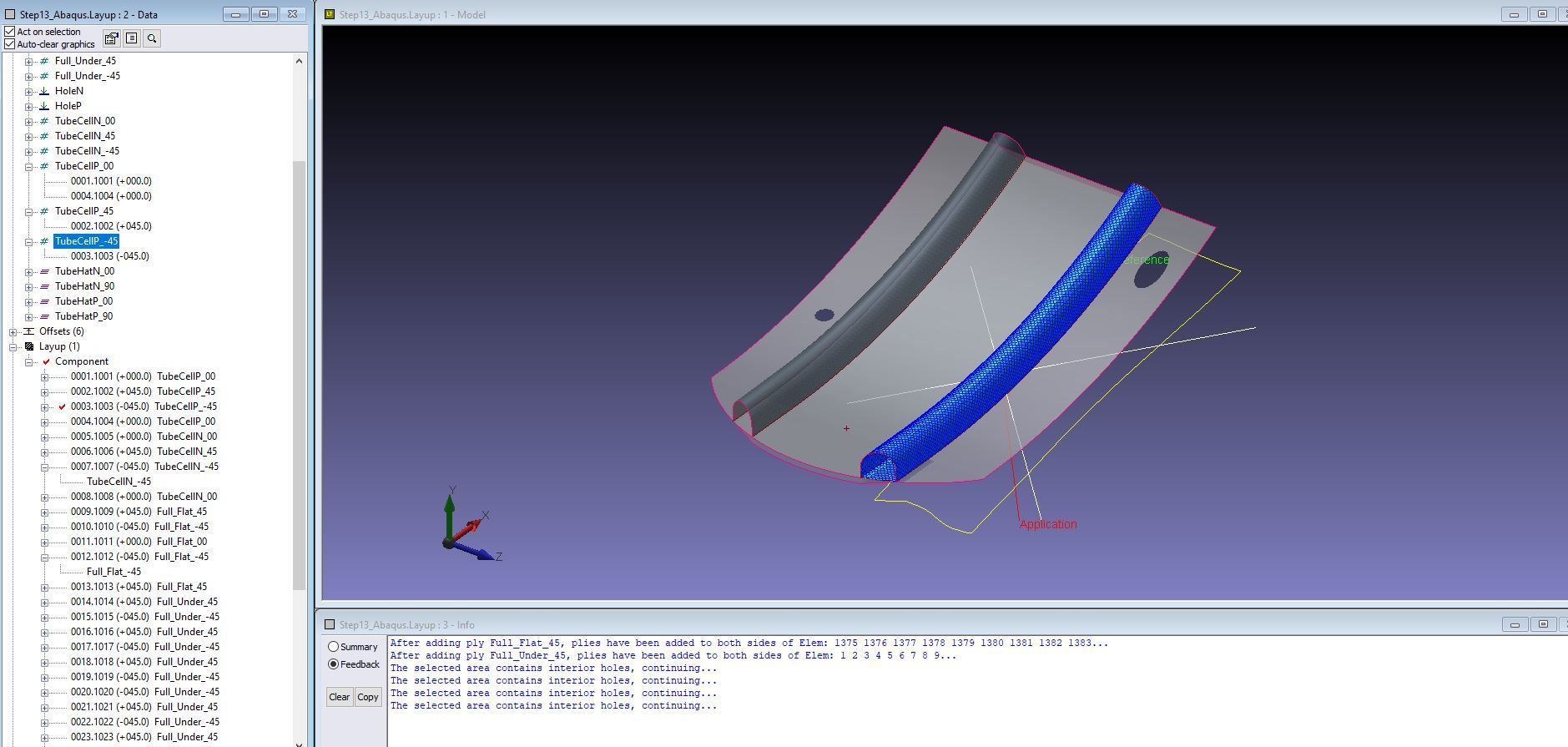Click the hash icon beside selected TubeCellP_-45
Screen dimensions: 1568x747
pos(45,241)
